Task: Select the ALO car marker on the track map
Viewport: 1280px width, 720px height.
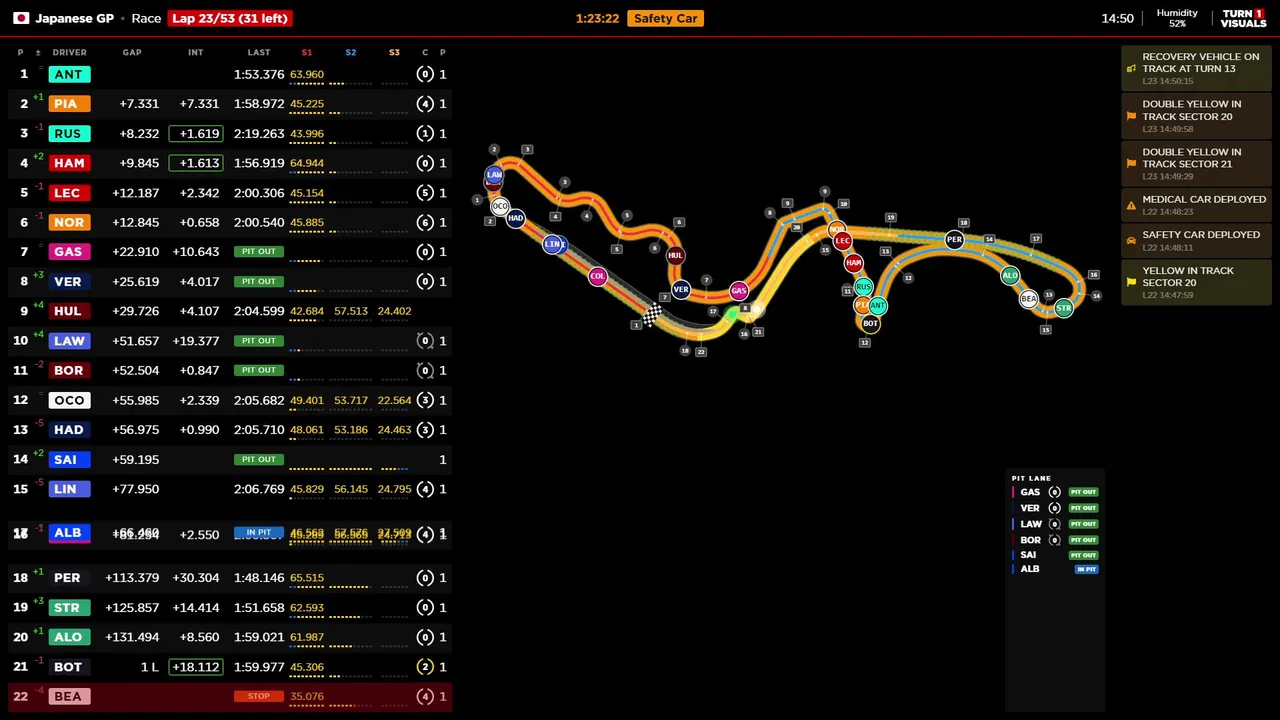Action: (1010, 276)
